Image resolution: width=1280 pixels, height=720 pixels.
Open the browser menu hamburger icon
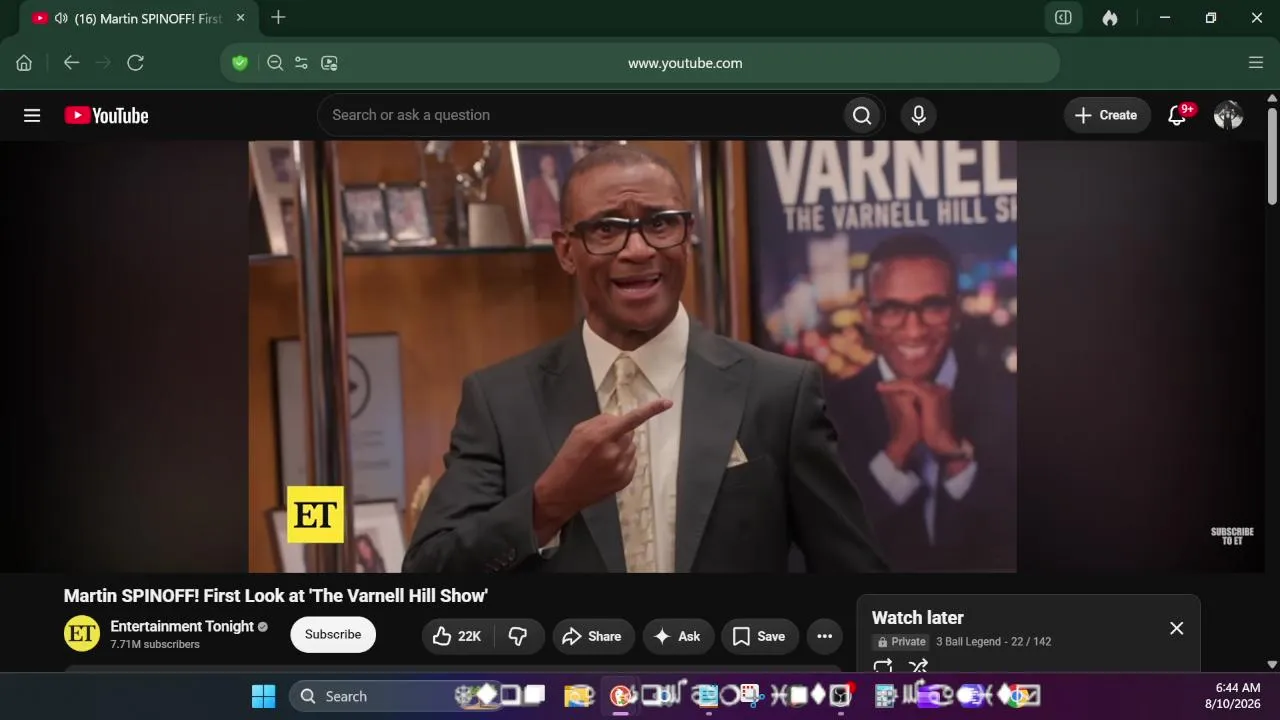click(1256, 63)
